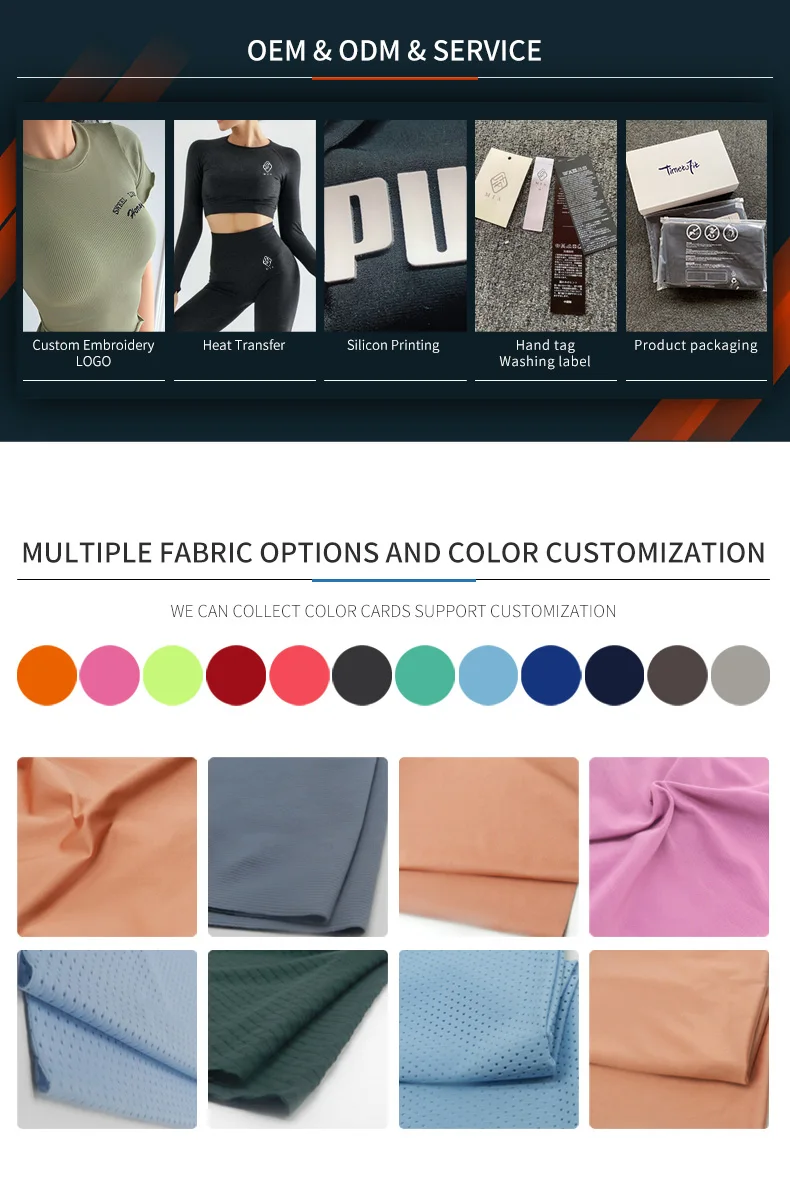Select the light gray color circle

click(x=740, y=676)
